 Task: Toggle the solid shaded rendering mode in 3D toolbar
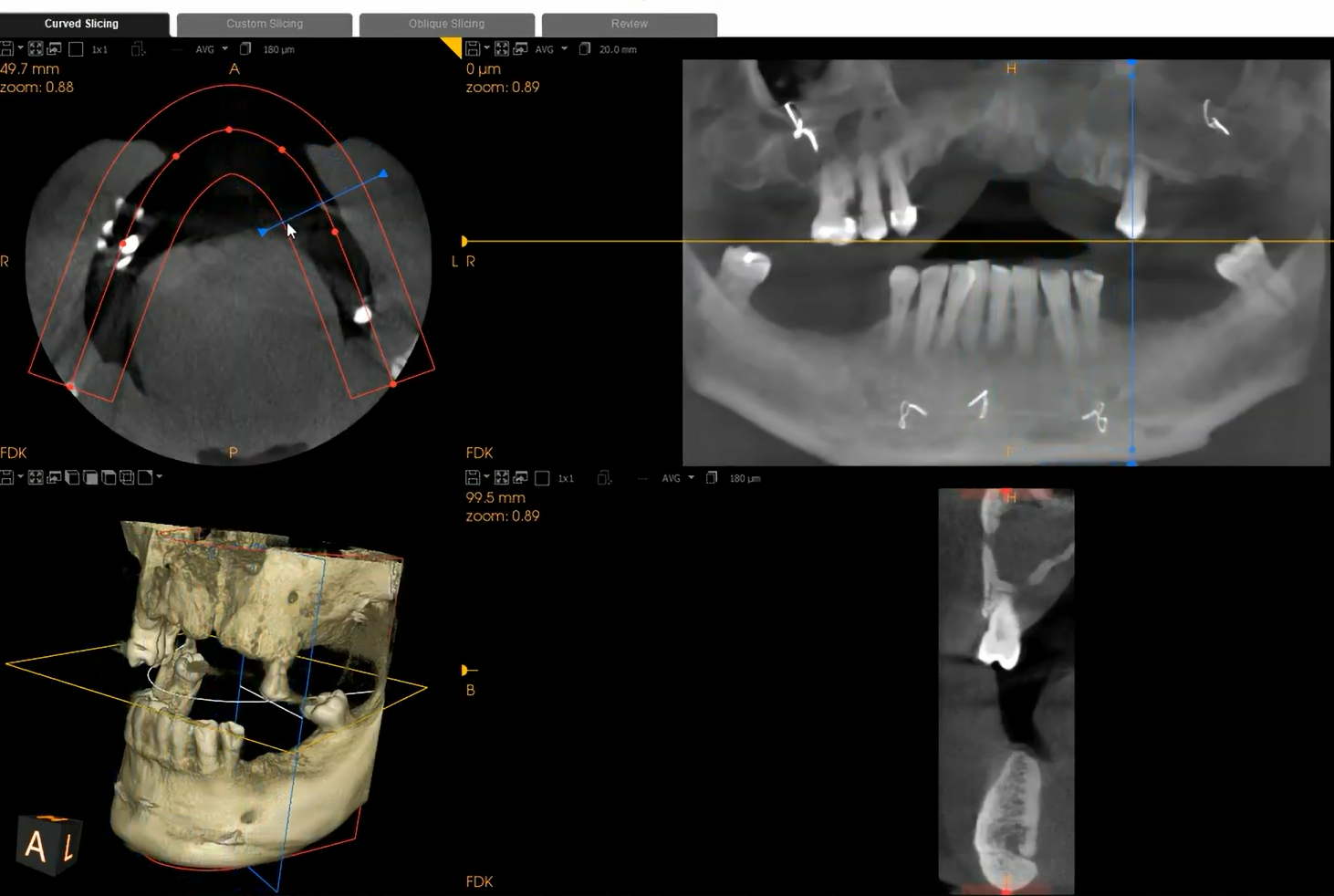[x=90, y=477]
